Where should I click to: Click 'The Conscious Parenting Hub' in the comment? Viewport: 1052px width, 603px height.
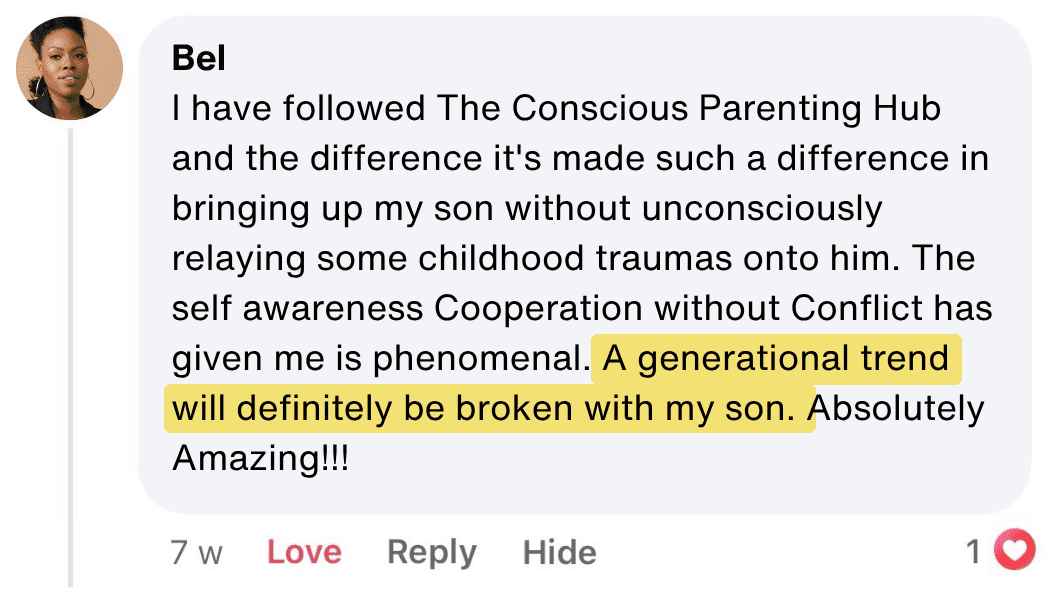point(688,108)
